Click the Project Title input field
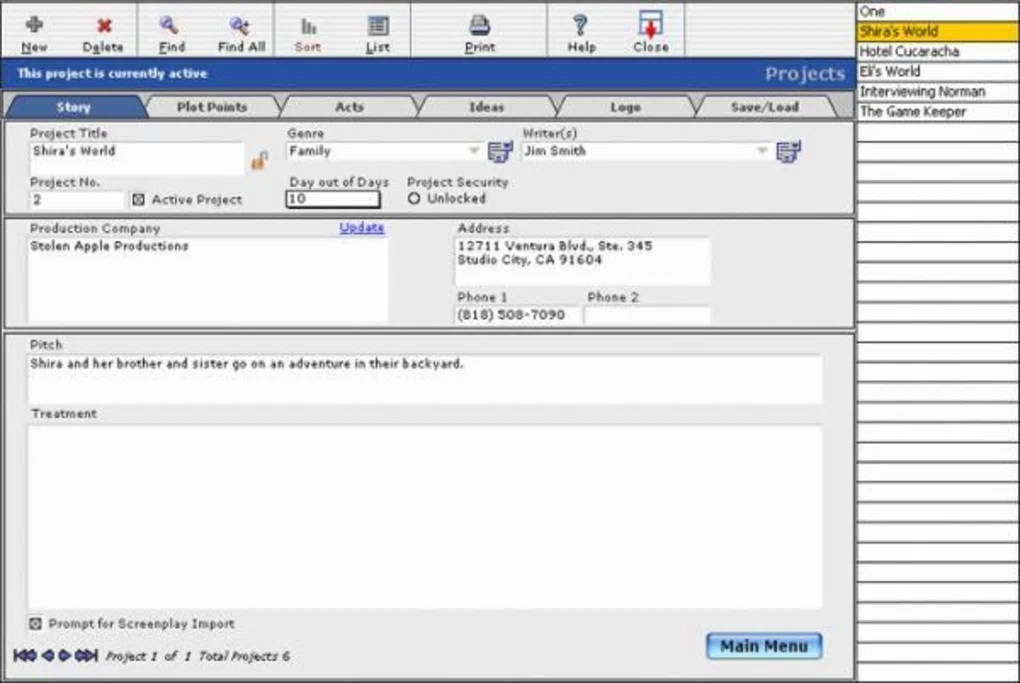This screenshot has height=683, width=1020. click(x=136, y=158)
